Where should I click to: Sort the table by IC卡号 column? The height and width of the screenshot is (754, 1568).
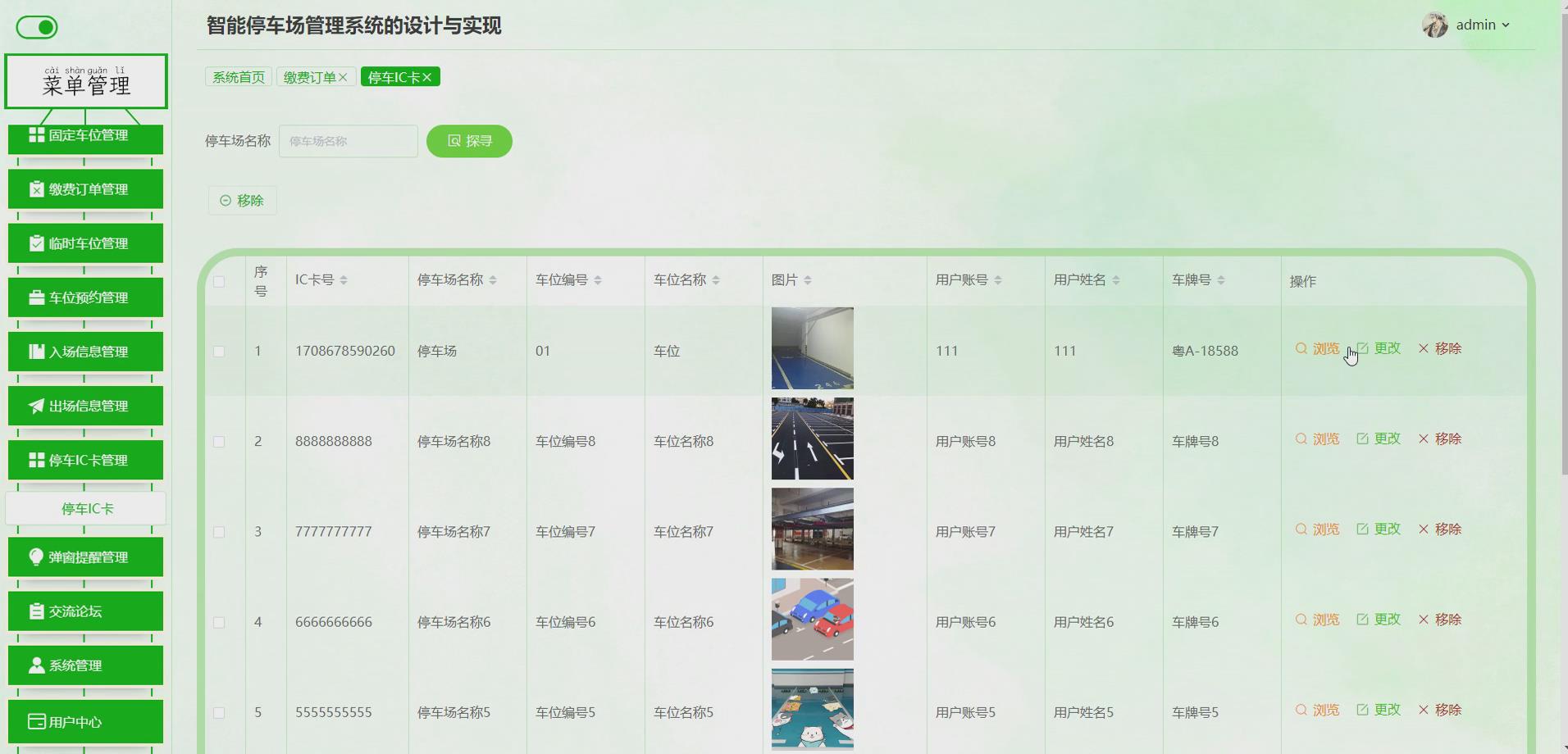(344, 279)
